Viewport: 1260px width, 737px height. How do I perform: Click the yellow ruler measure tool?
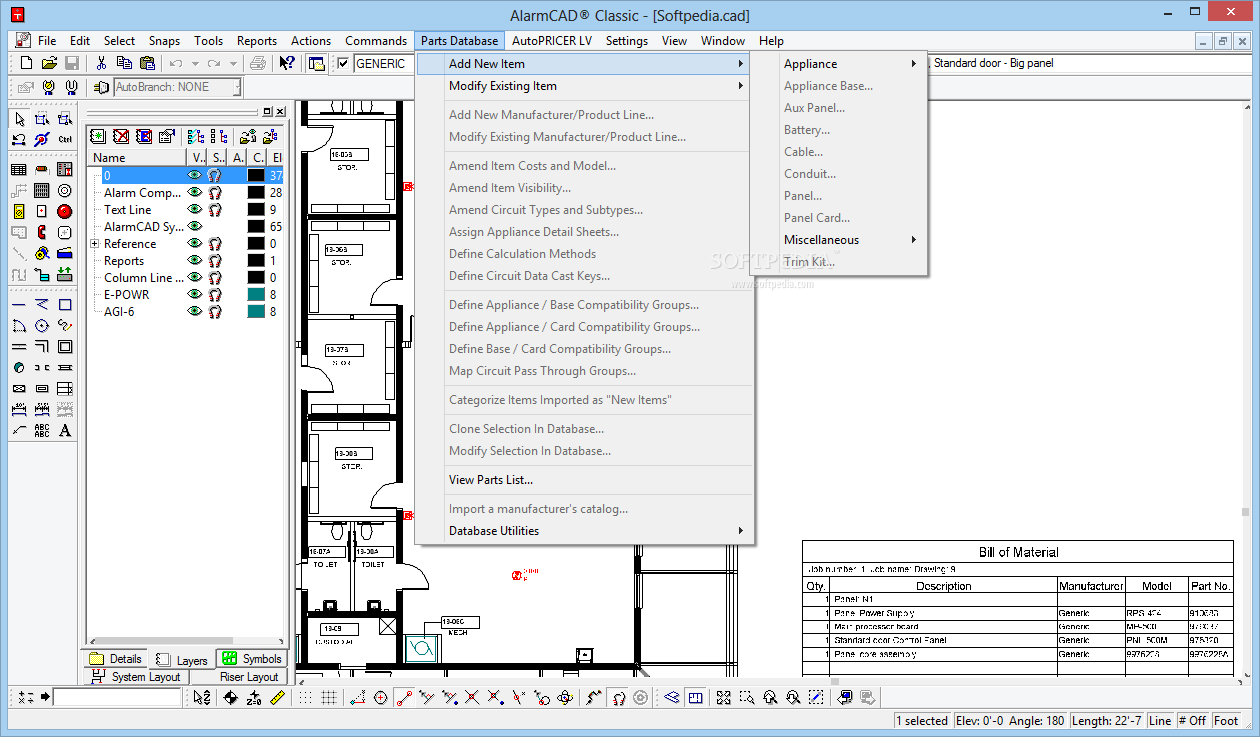[278, 697]
